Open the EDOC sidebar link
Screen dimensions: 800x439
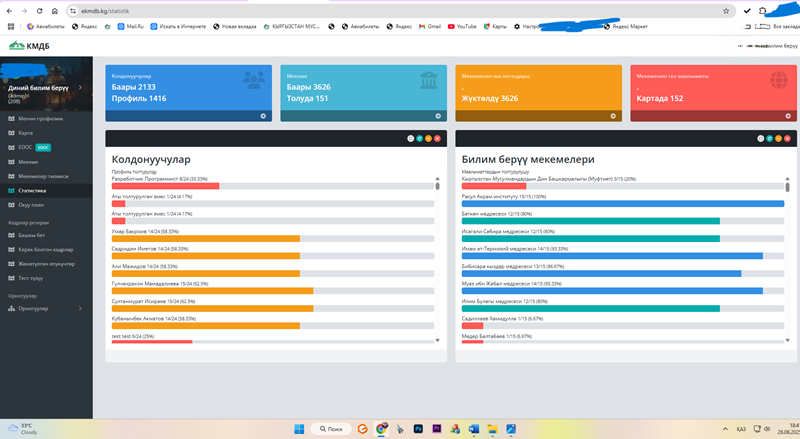[x=27, y=146]
